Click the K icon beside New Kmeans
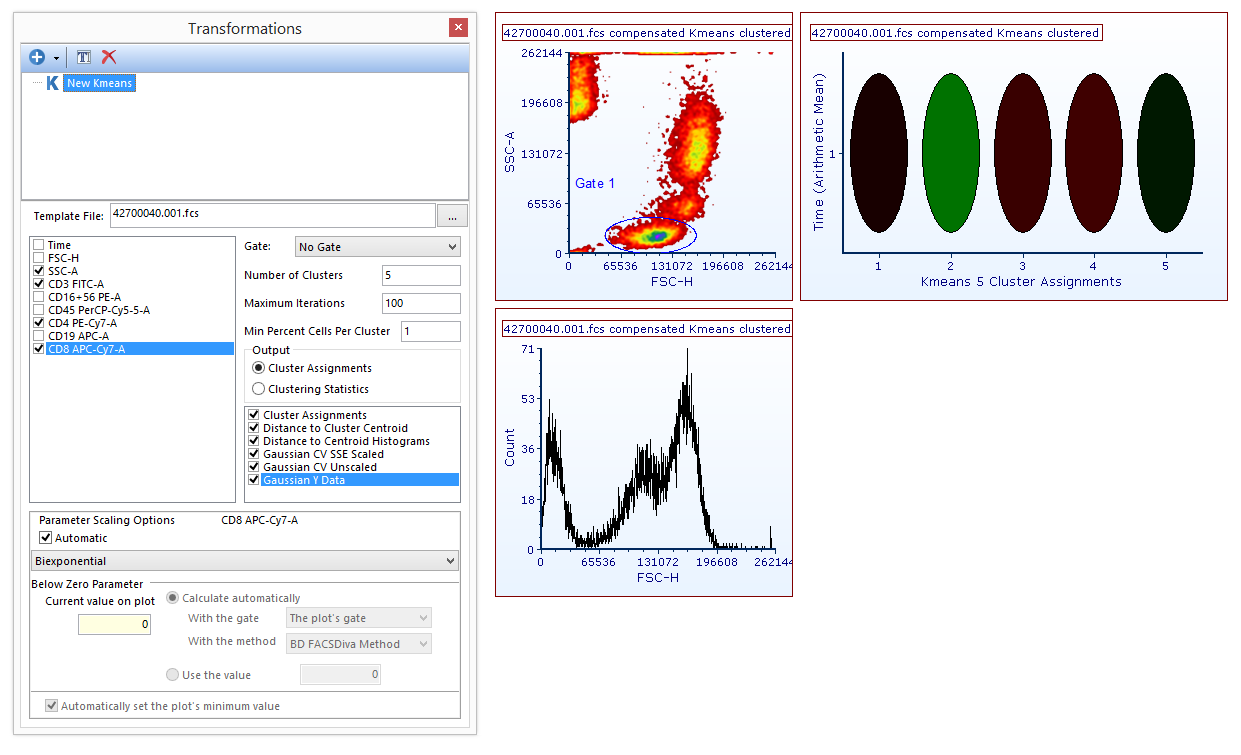1241x755 pixels. click(52, 83)
